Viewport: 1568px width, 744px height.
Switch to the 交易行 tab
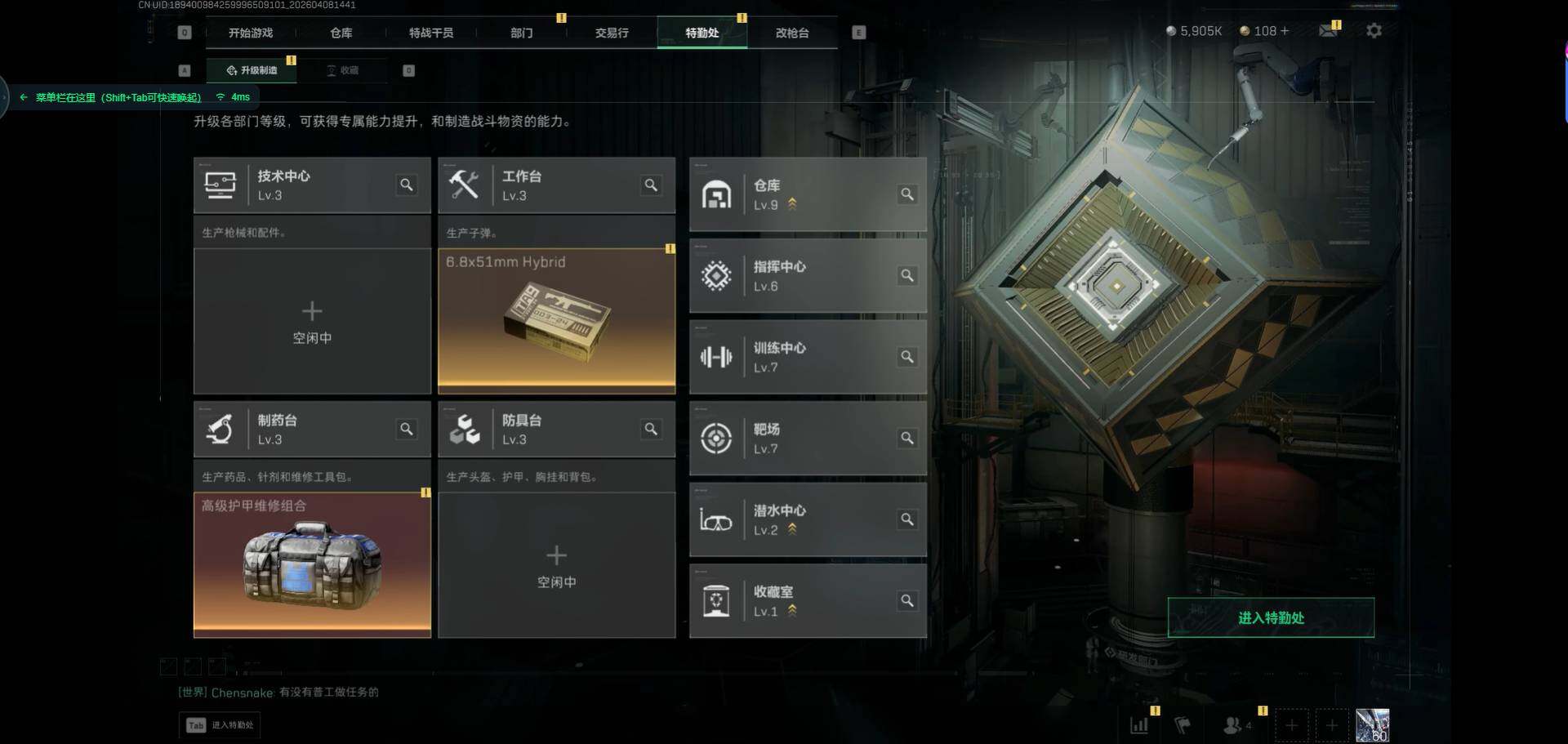point(612,33)
